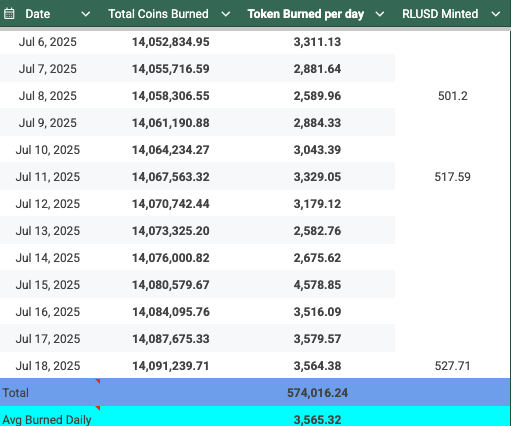The height and width of the screenshot is (426, 511).
Task: Select cell showing 14,091,239.71
Action: click(171, 366)
